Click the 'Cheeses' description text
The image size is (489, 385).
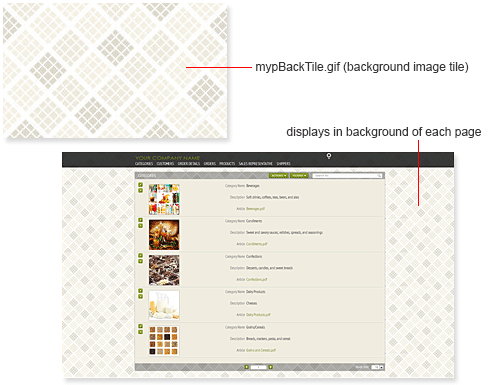tap(251, 303)
